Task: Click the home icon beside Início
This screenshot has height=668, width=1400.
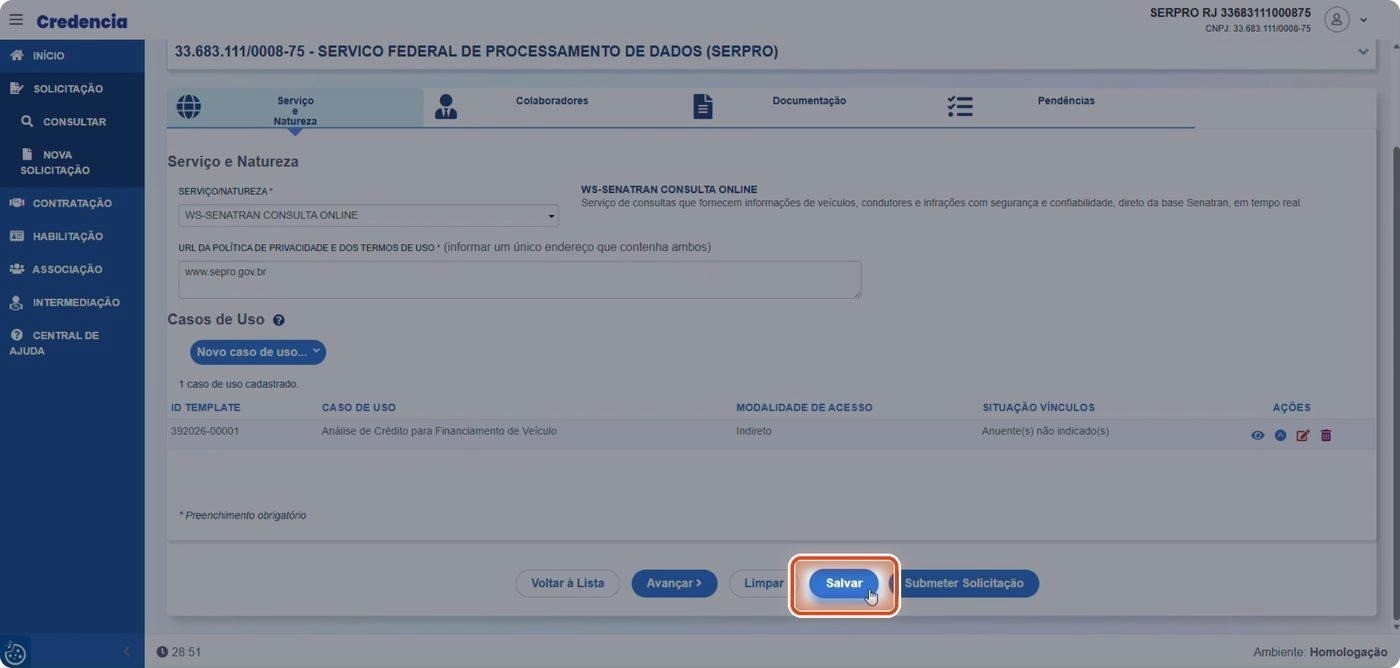Action: tap(17, 56)
